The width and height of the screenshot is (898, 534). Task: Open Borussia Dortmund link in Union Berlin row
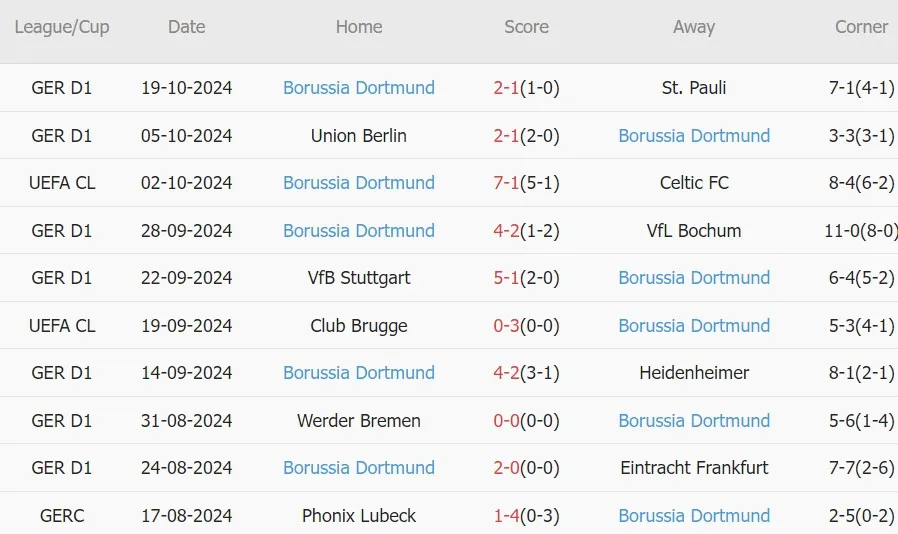point(694,136)
